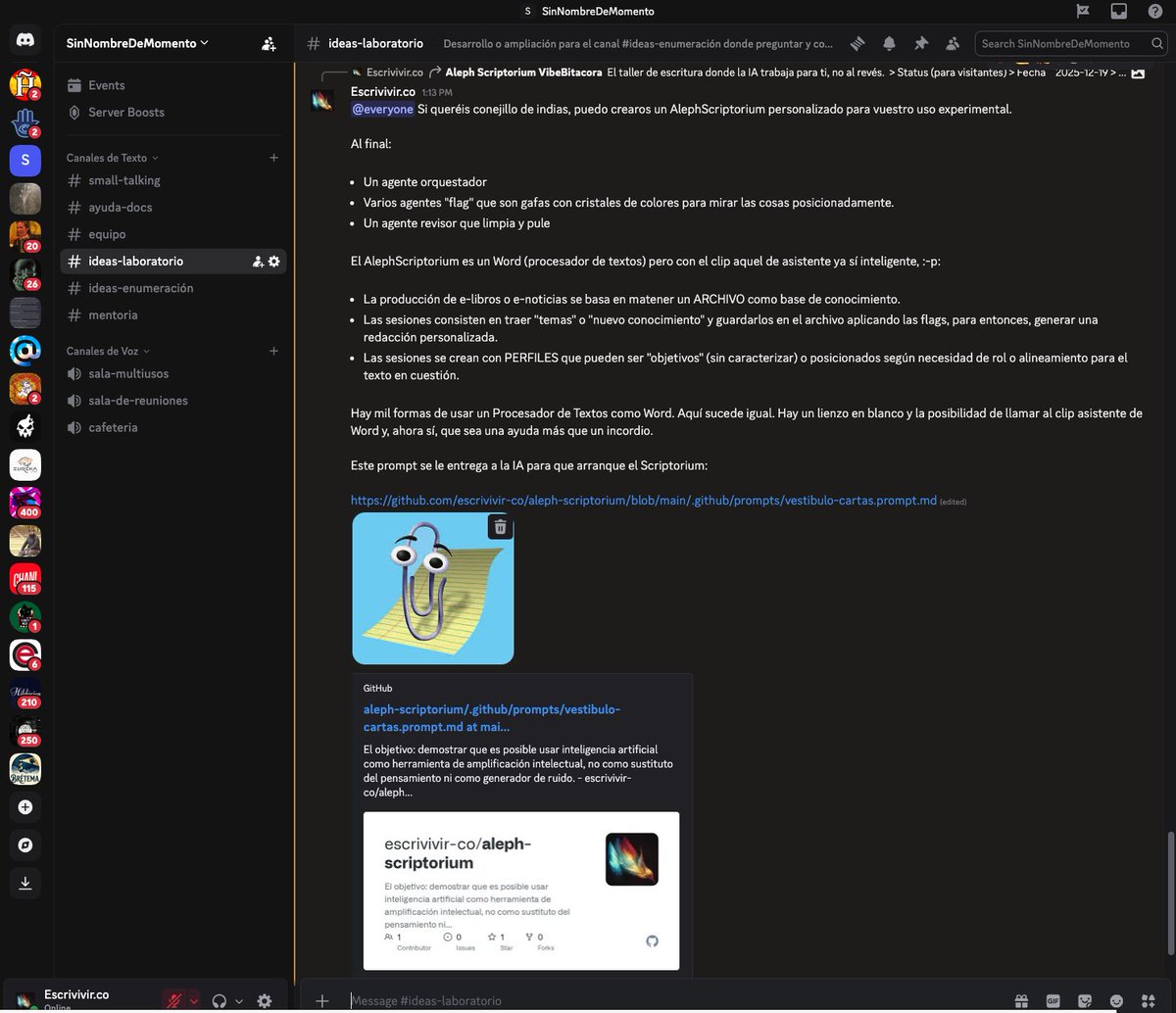Open Events in sidebar
This screenshot has width=1176, height=1013.
point(173,85)
